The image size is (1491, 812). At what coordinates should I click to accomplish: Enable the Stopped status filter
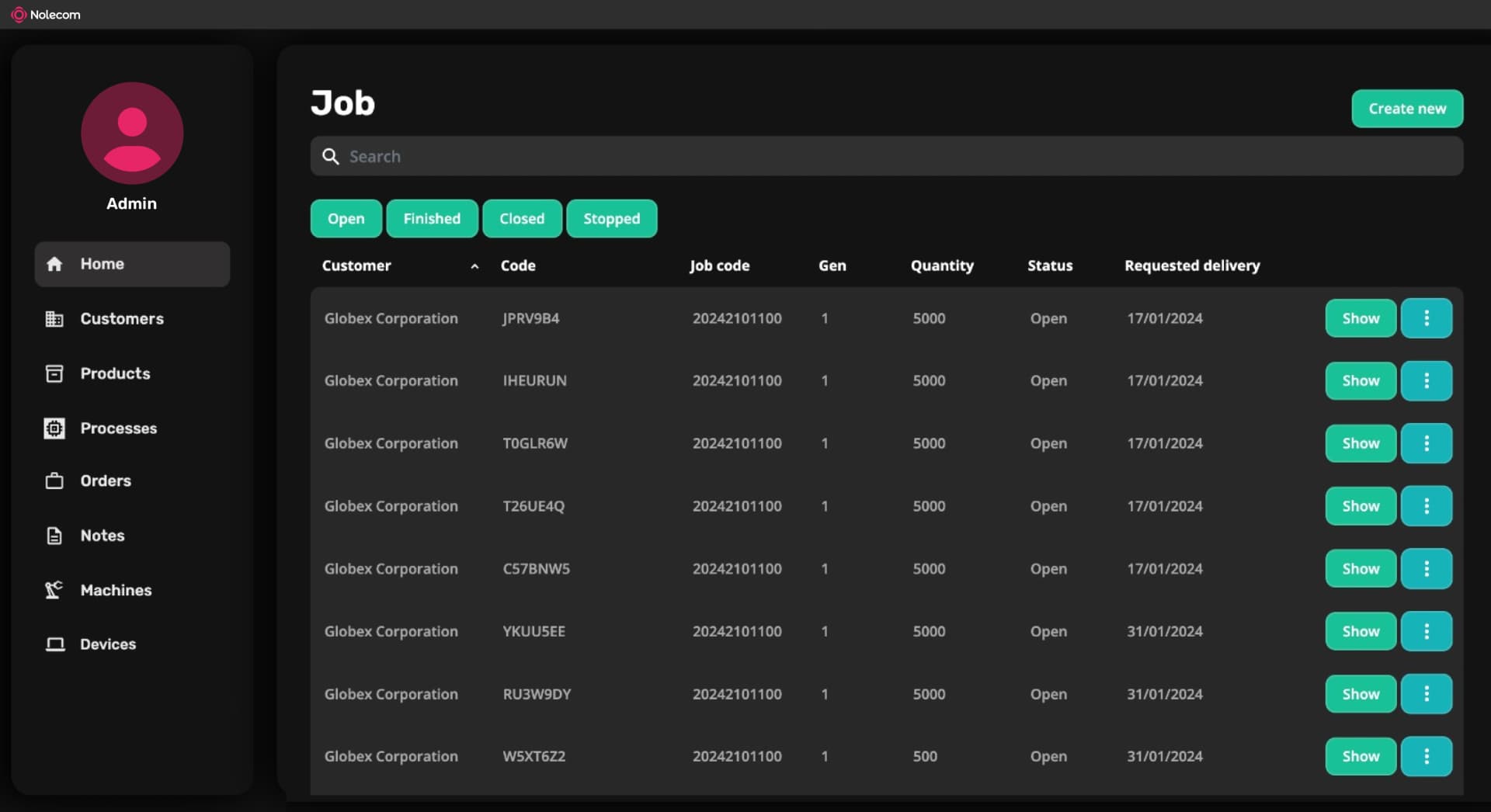[611, 219]
